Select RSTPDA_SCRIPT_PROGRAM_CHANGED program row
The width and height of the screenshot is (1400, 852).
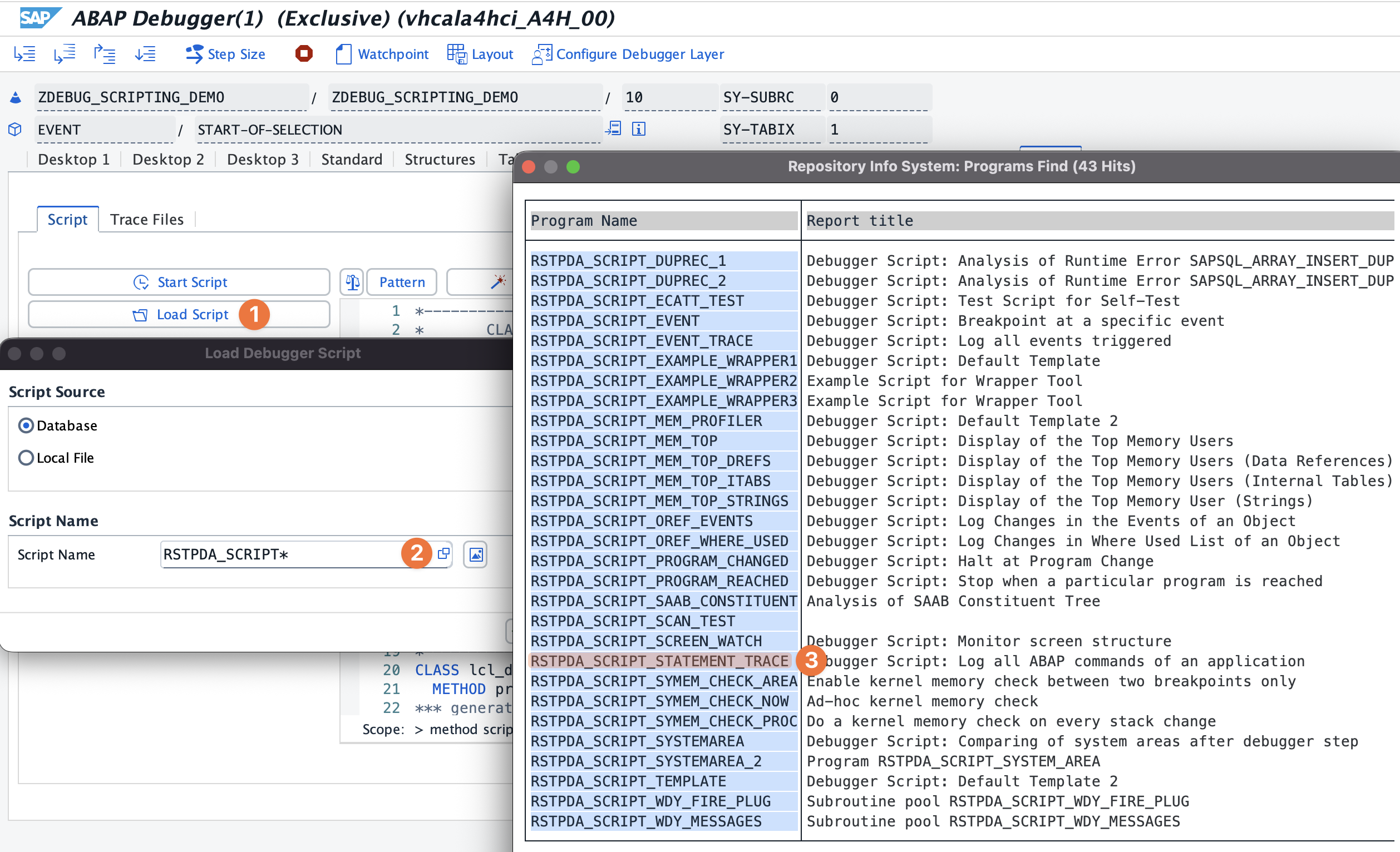click(664, 562)
